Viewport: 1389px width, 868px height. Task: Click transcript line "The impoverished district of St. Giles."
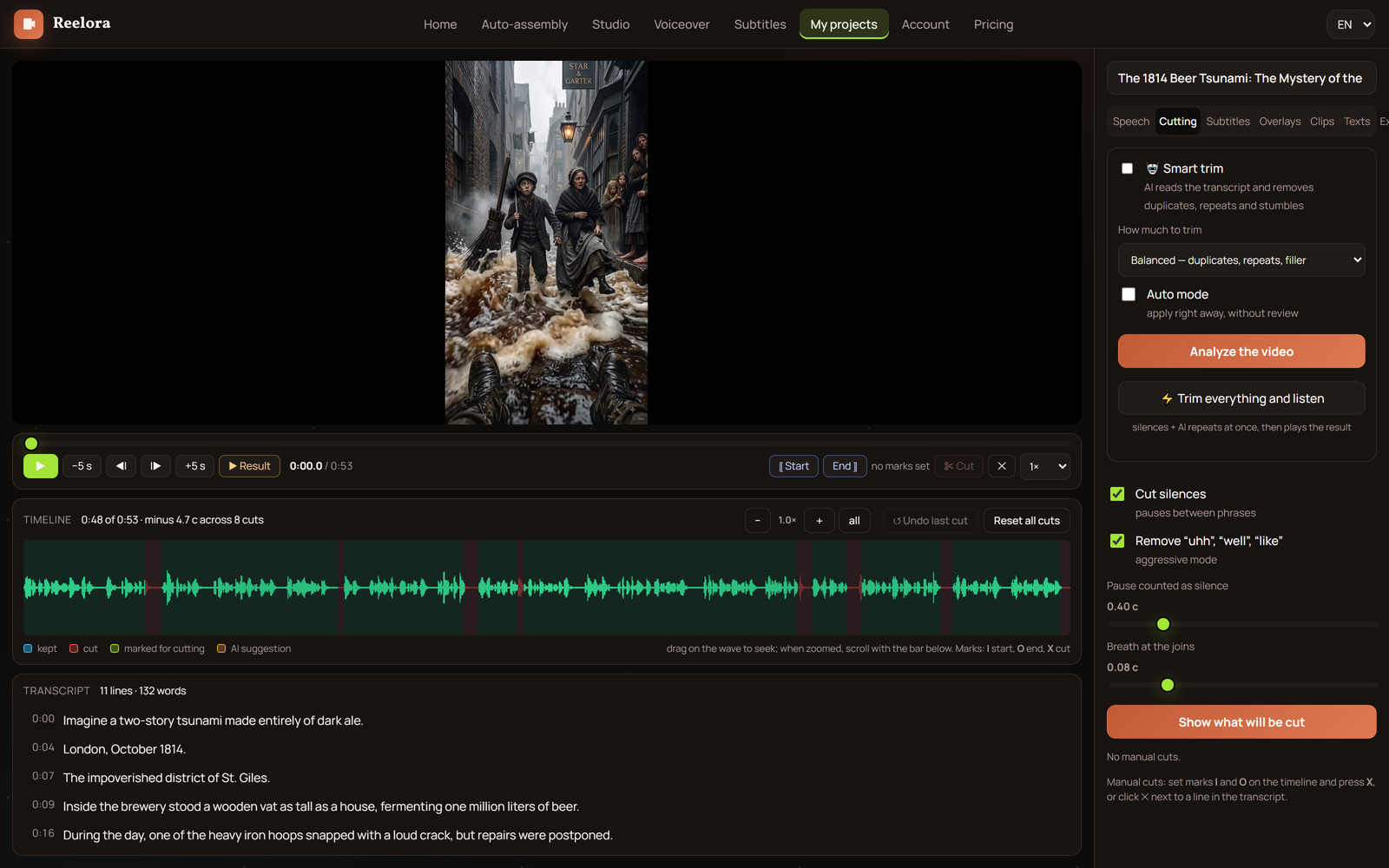(167, 778)
